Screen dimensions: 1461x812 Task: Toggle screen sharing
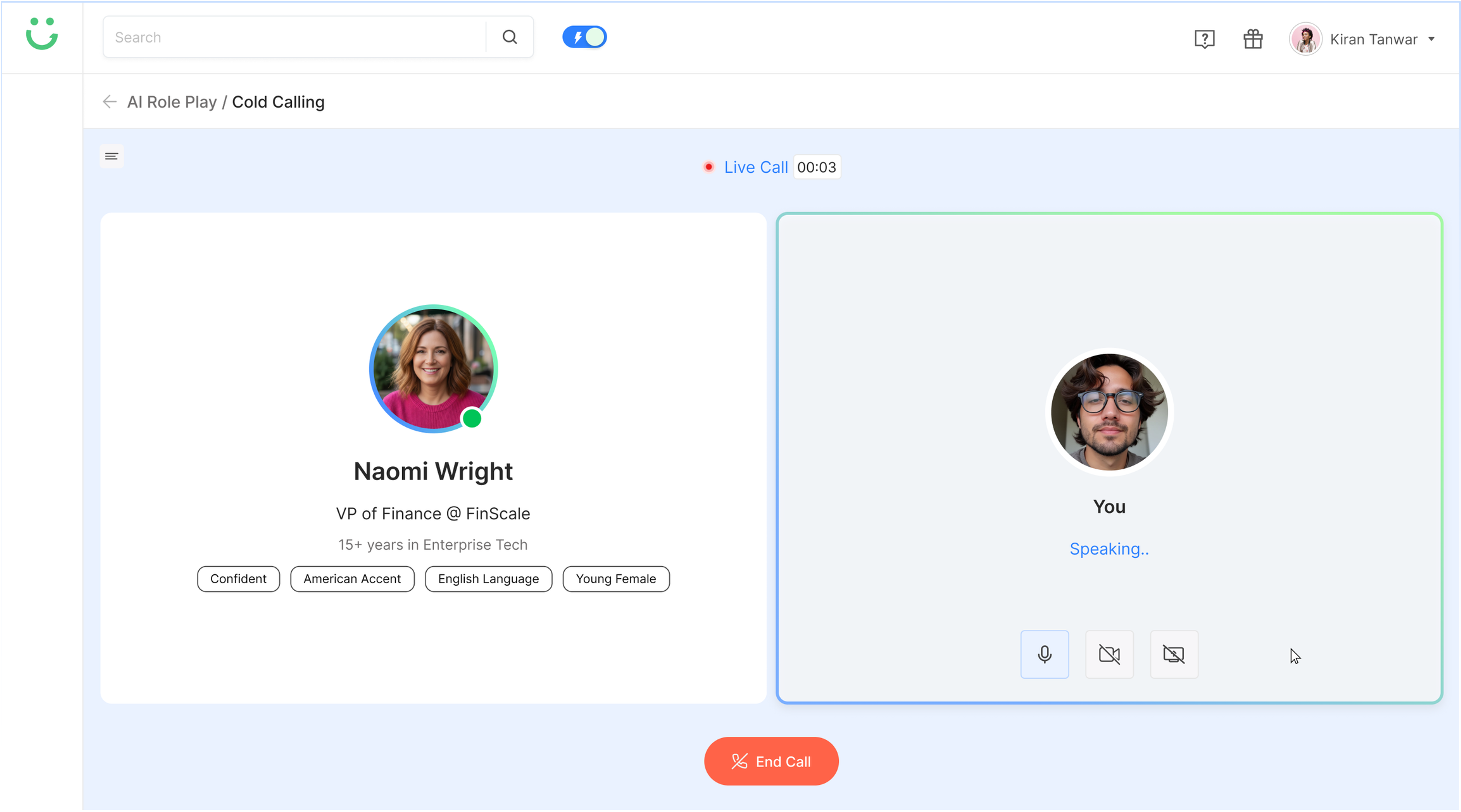1174,654
